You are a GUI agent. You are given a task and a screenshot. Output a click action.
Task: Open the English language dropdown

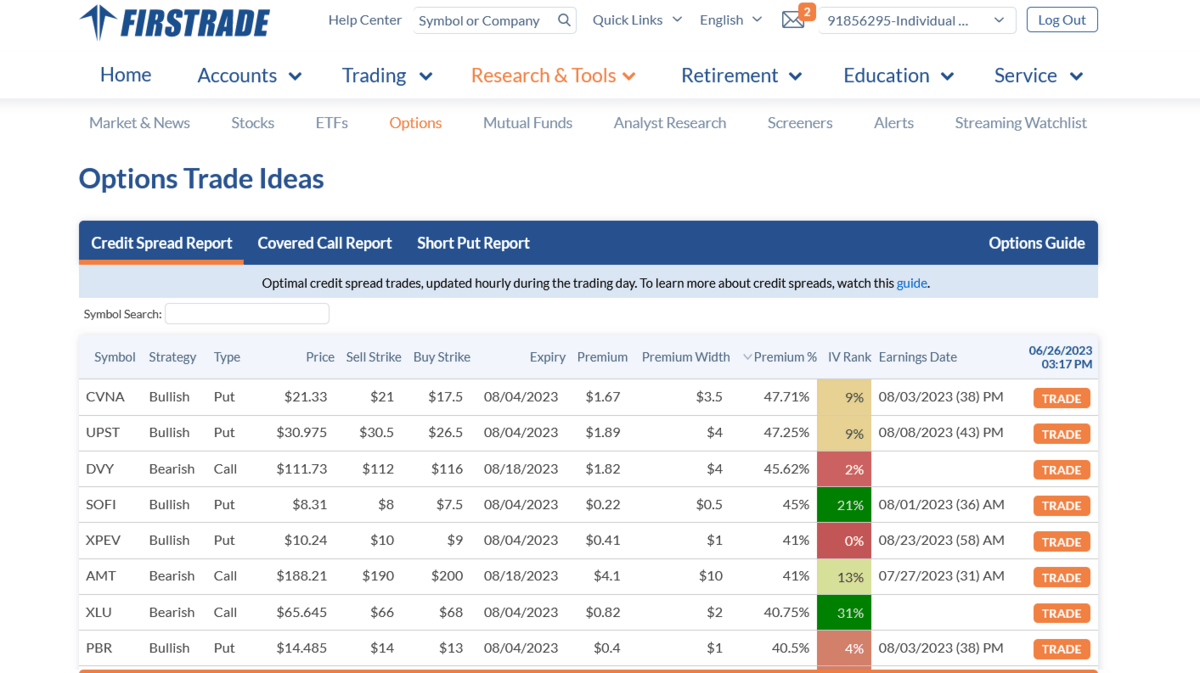(x=731, y=20)
